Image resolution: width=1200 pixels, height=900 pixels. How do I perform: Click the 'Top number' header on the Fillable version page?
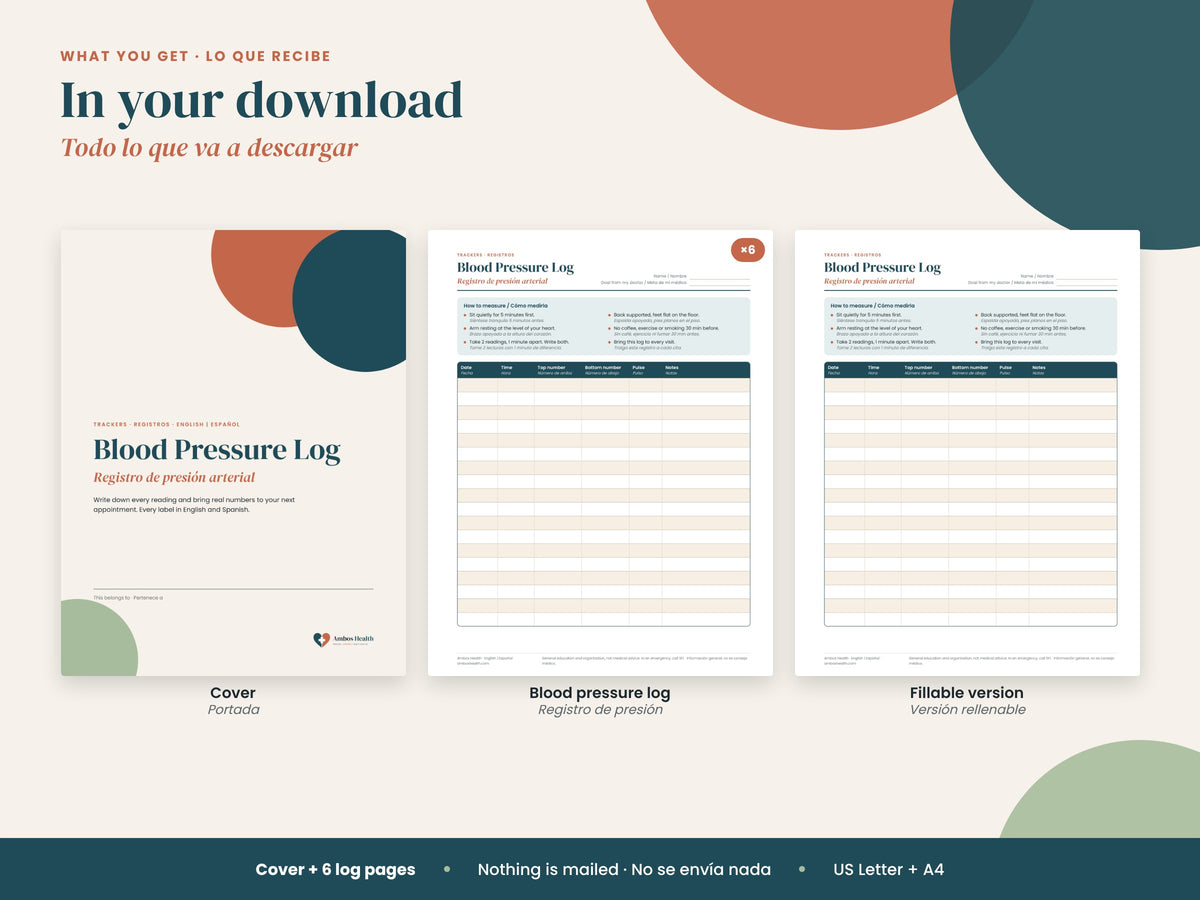tap(919, 369)
